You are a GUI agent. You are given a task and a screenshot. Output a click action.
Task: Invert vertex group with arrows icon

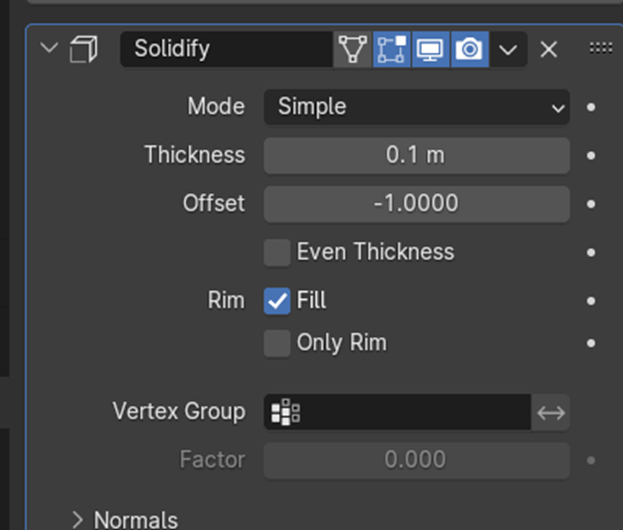(551, 412)
